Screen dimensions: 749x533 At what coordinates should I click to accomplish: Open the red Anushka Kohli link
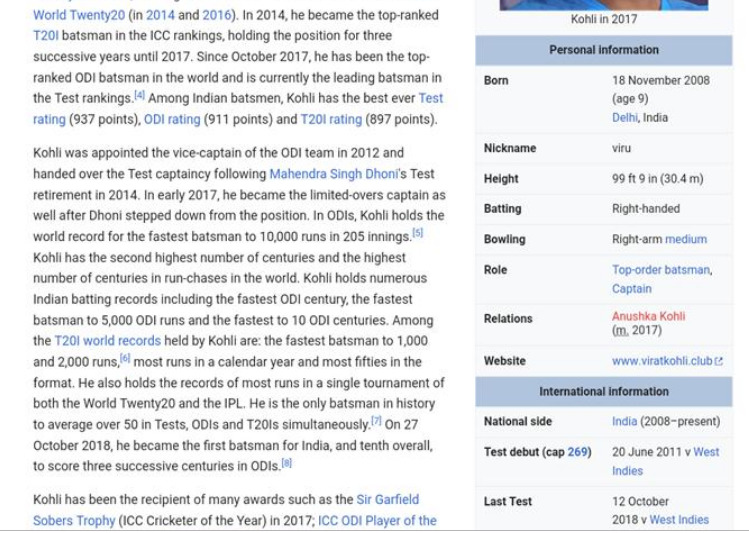point(649,316)
